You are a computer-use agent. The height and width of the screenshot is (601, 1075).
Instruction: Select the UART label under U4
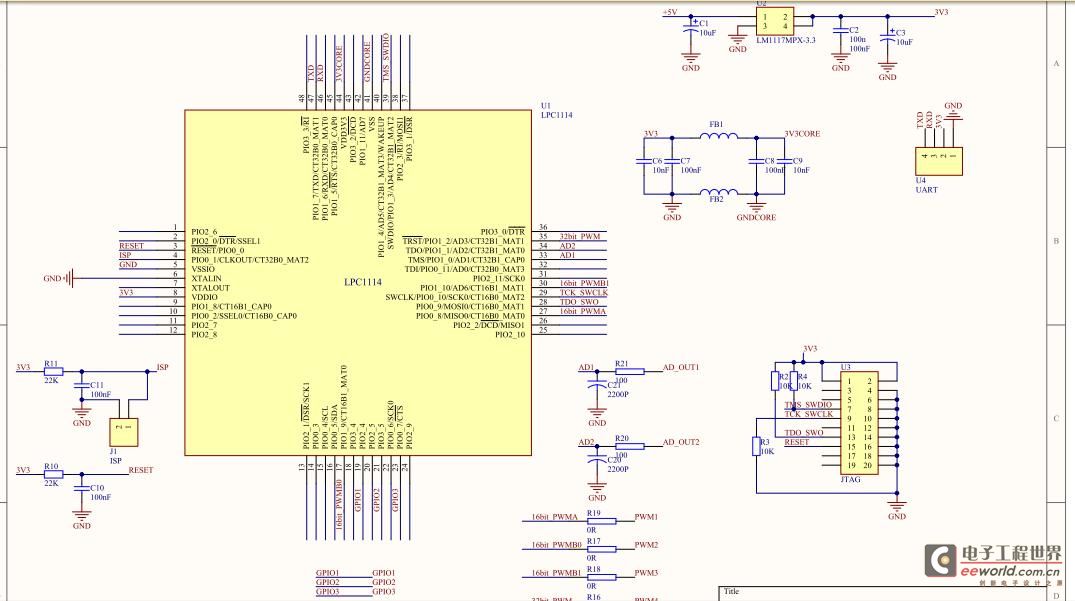926,190
